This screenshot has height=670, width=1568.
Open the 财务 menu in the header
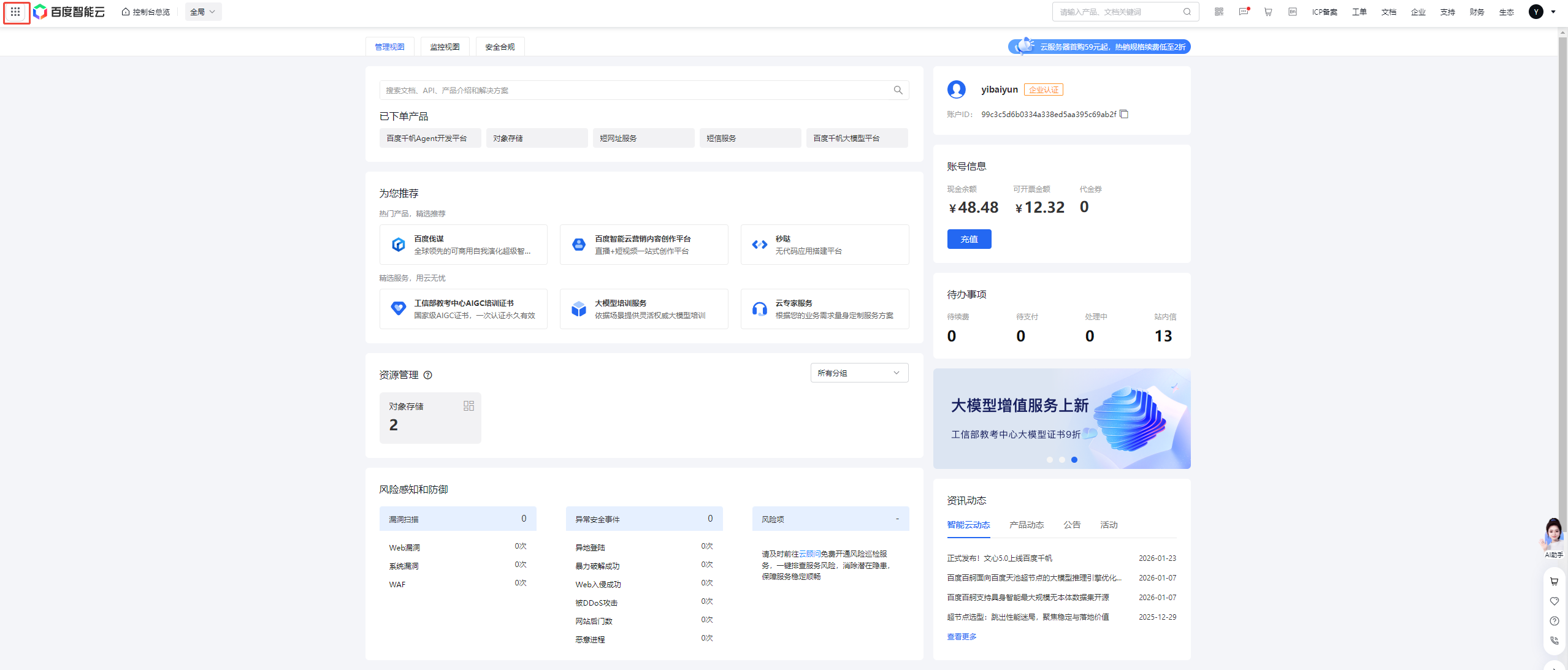pos(1477,12)
